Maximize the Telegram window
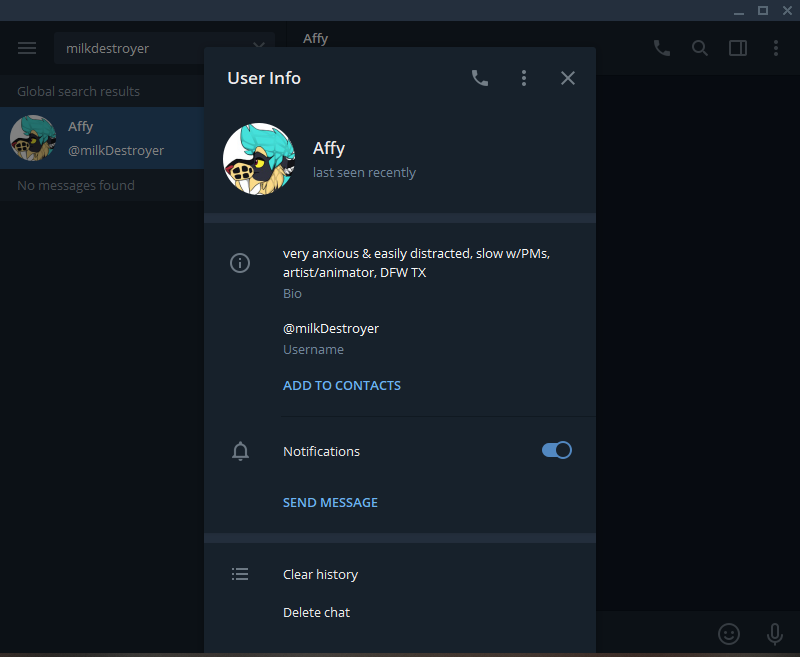This screenshot has height=657, width=800. [x=763, y=11]
